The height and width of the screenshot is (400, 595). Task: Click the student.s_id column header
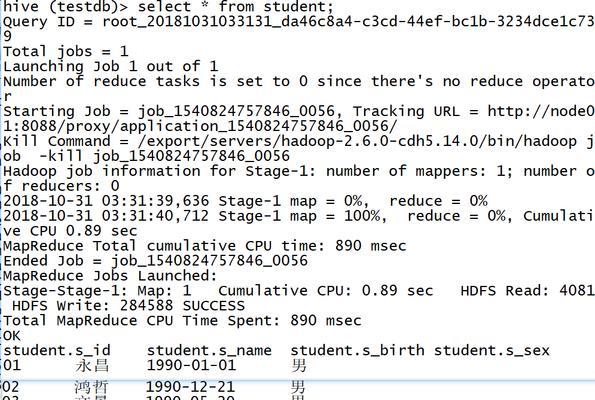click(x=57, y=351)
